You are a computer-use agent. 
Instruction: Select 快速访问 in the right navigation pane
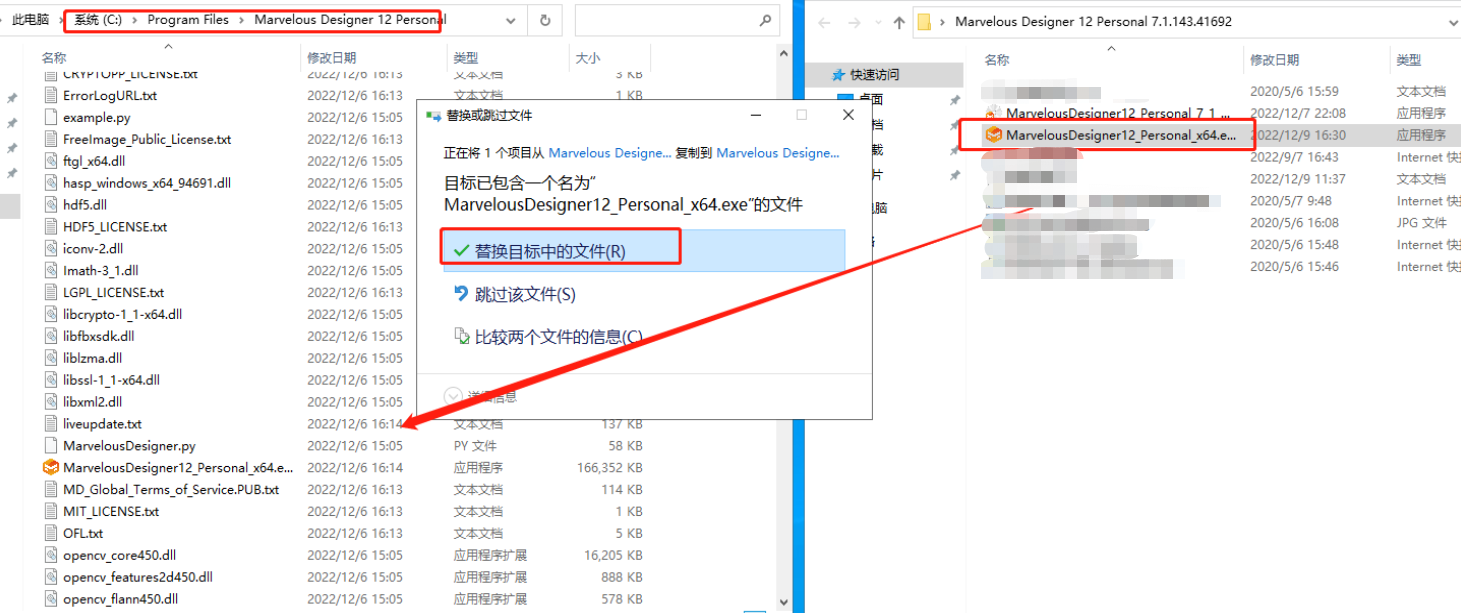coord(874,75)
